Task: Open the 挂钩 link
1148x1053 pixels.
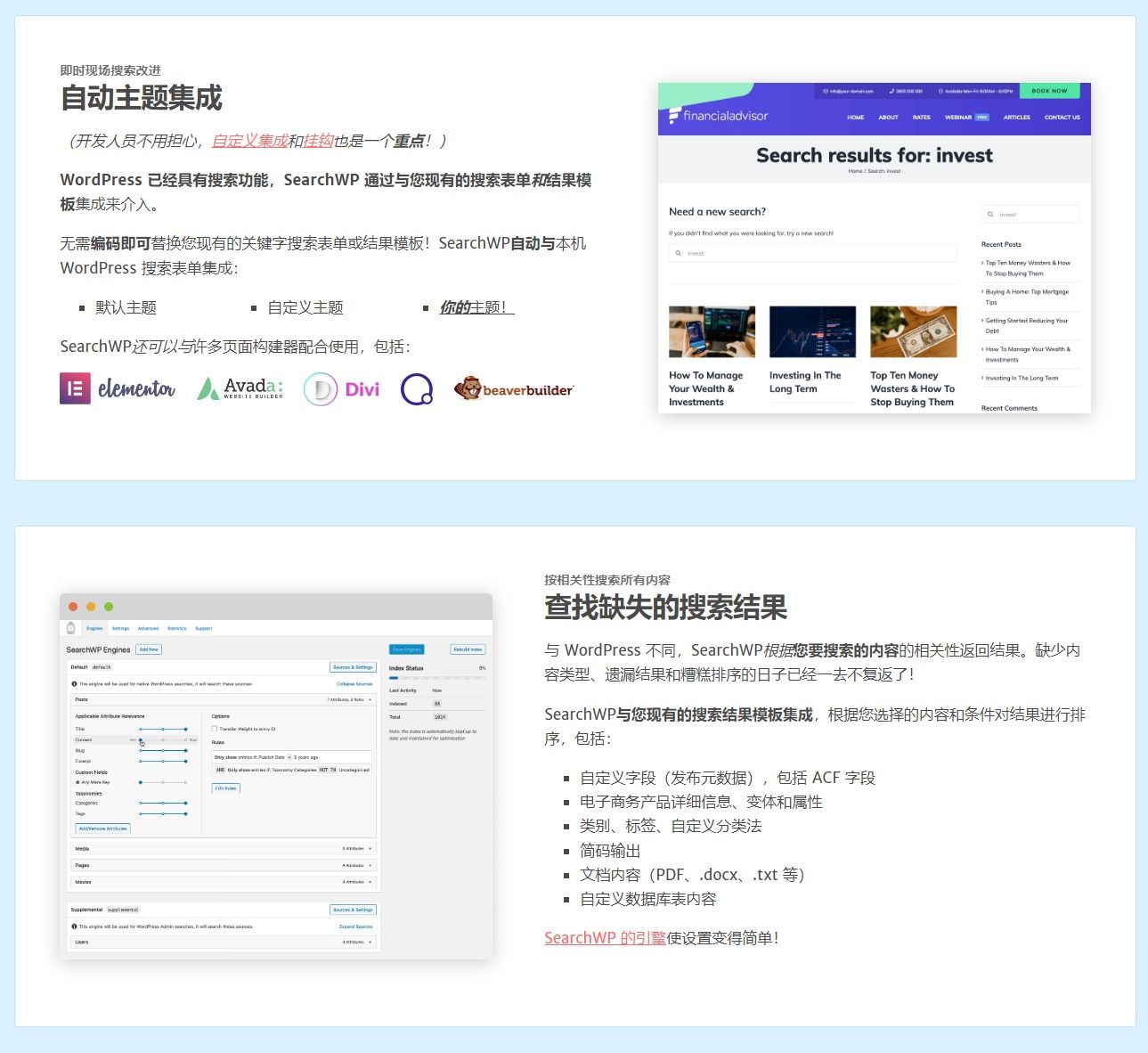Action: coord(318,141)
